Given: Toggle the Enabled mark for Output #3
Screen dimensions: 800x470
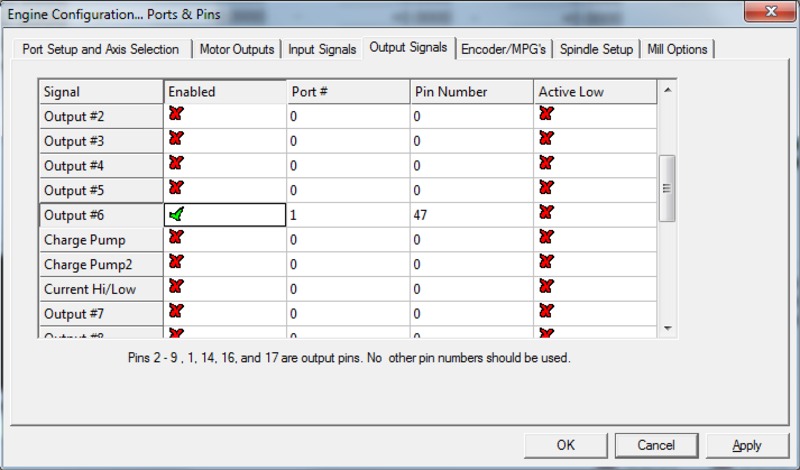Looking at the screenshot, I should tap(176, 140).
